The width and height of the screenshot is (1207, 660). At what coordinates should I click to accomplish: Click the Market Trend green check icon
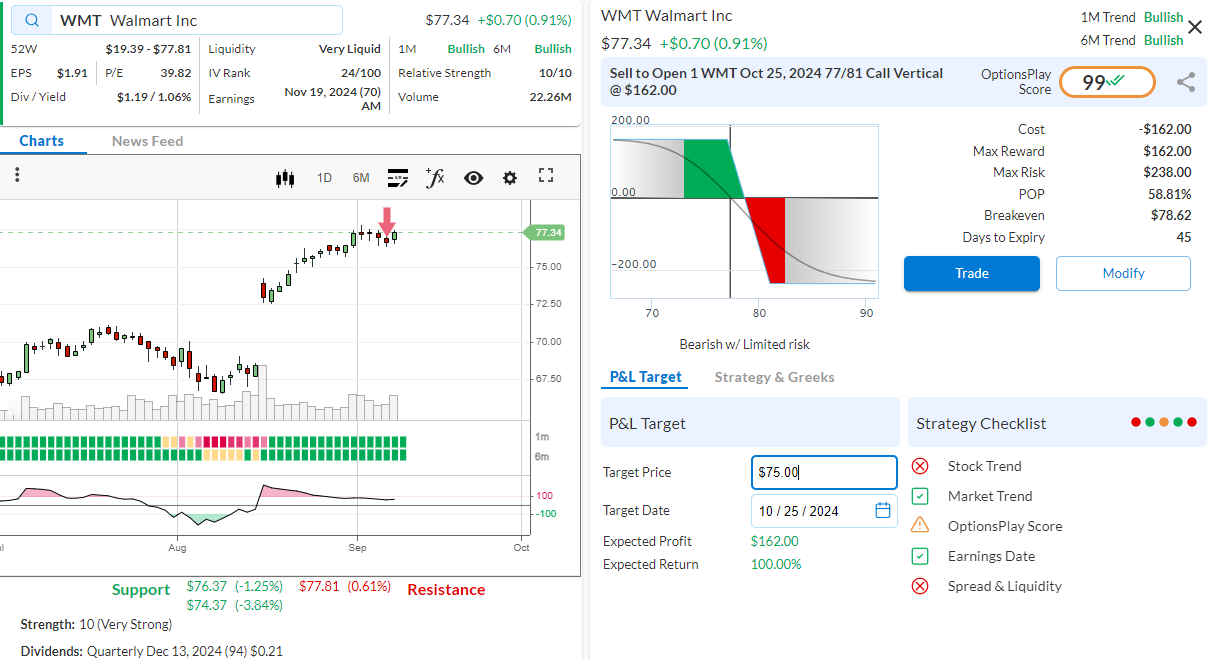coord(921,496)
